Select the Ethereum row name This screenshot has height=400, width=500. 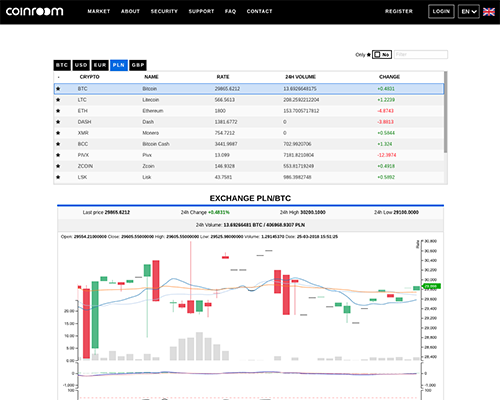click(x=153, y=111)
